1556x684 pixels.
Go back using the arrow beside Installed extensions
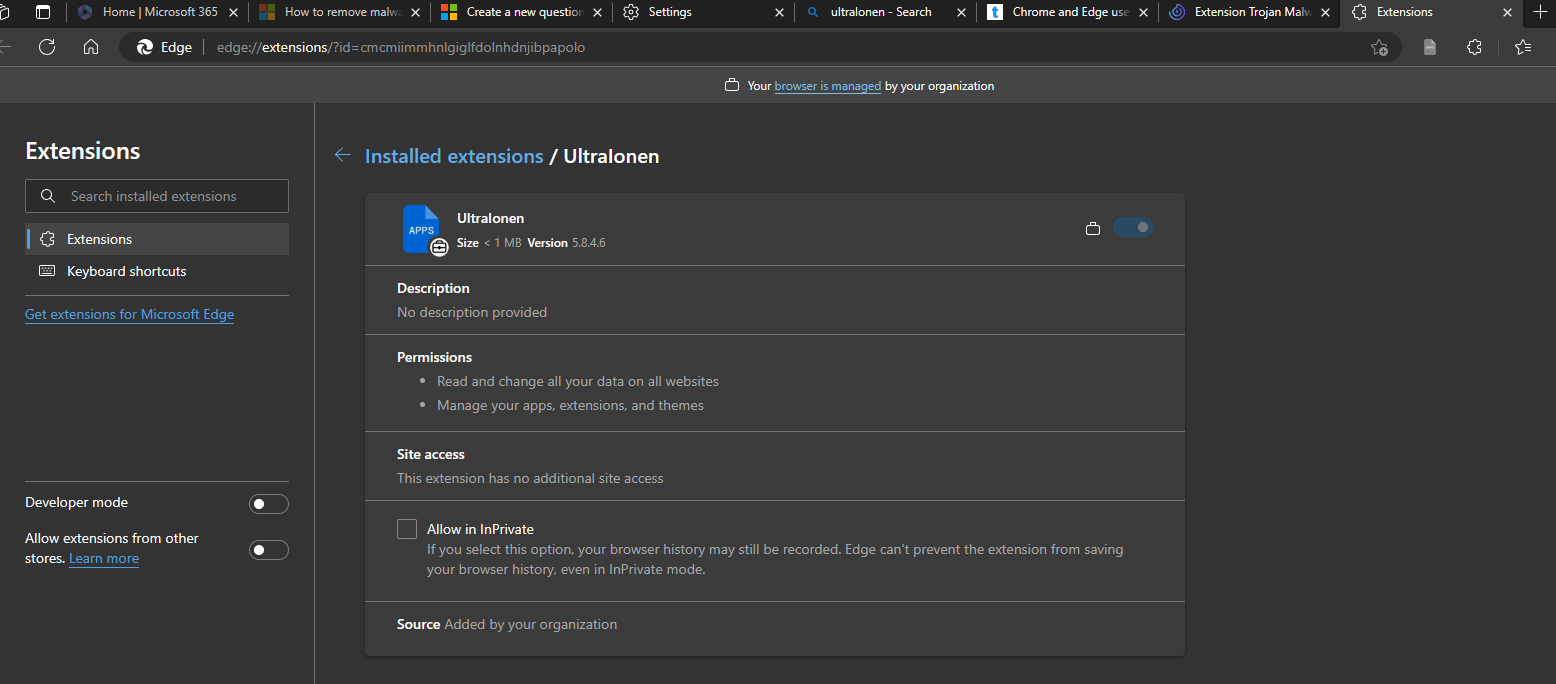pos(343,155)
